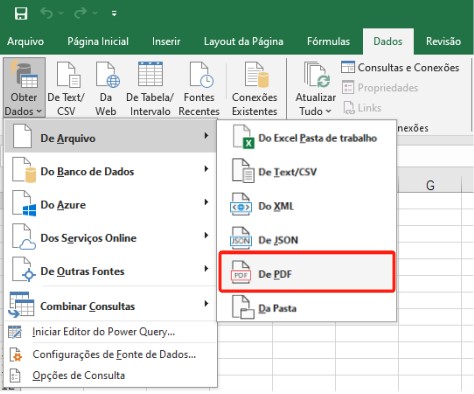Select Dos Serviços Online menu entry
Image resolution: width=474 pixels, height=394 pixels.
click(110, 238)
